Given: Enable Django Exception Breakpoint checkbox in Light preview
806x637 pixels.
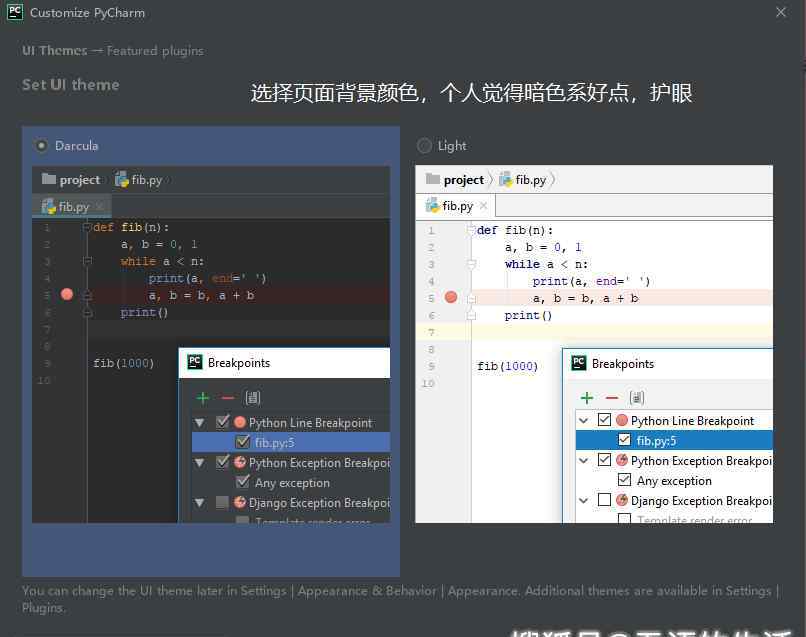Looking at the screenshot, I should point(604,500).
